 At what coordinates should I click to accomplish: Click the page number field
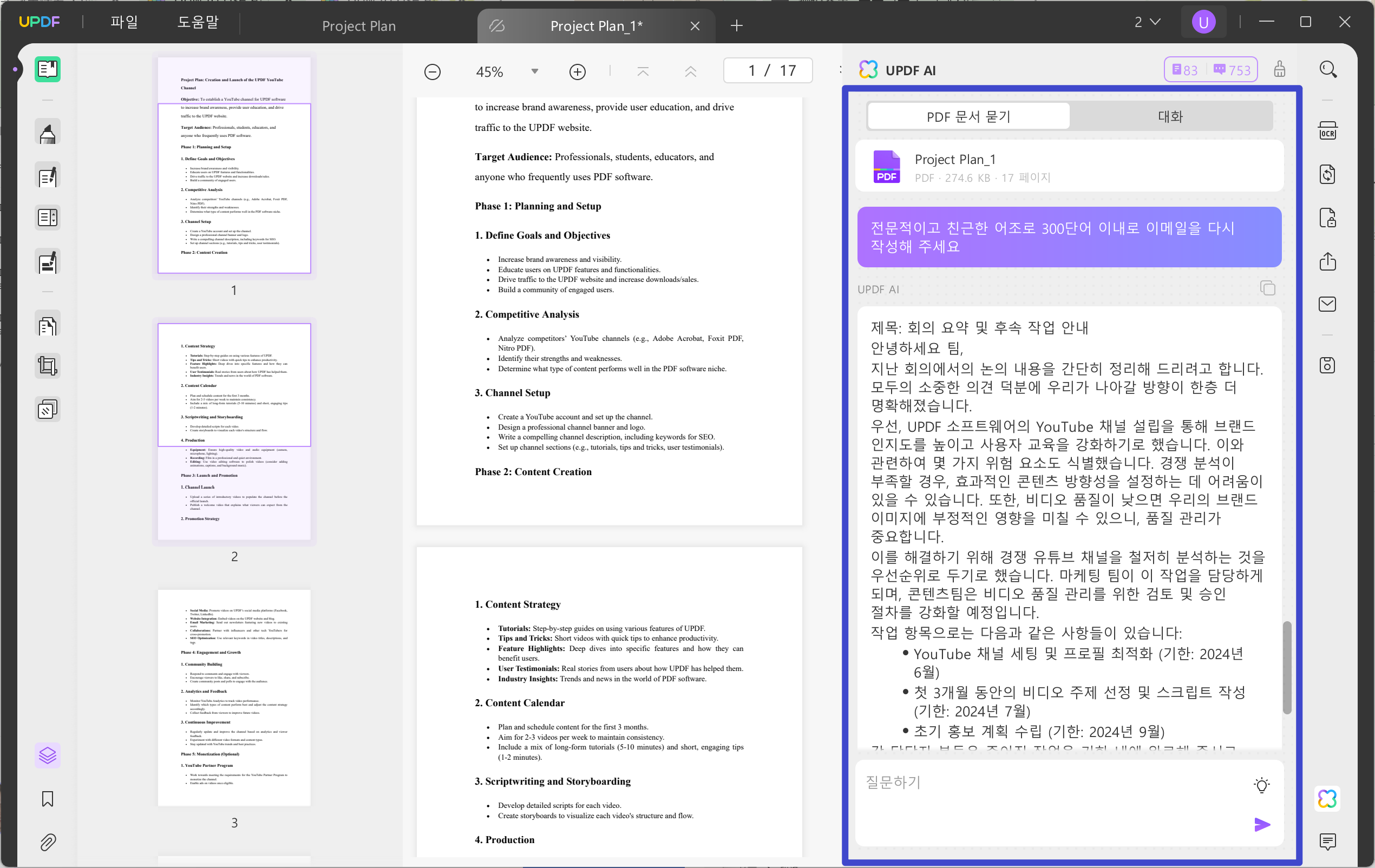(x=768, y=71)
